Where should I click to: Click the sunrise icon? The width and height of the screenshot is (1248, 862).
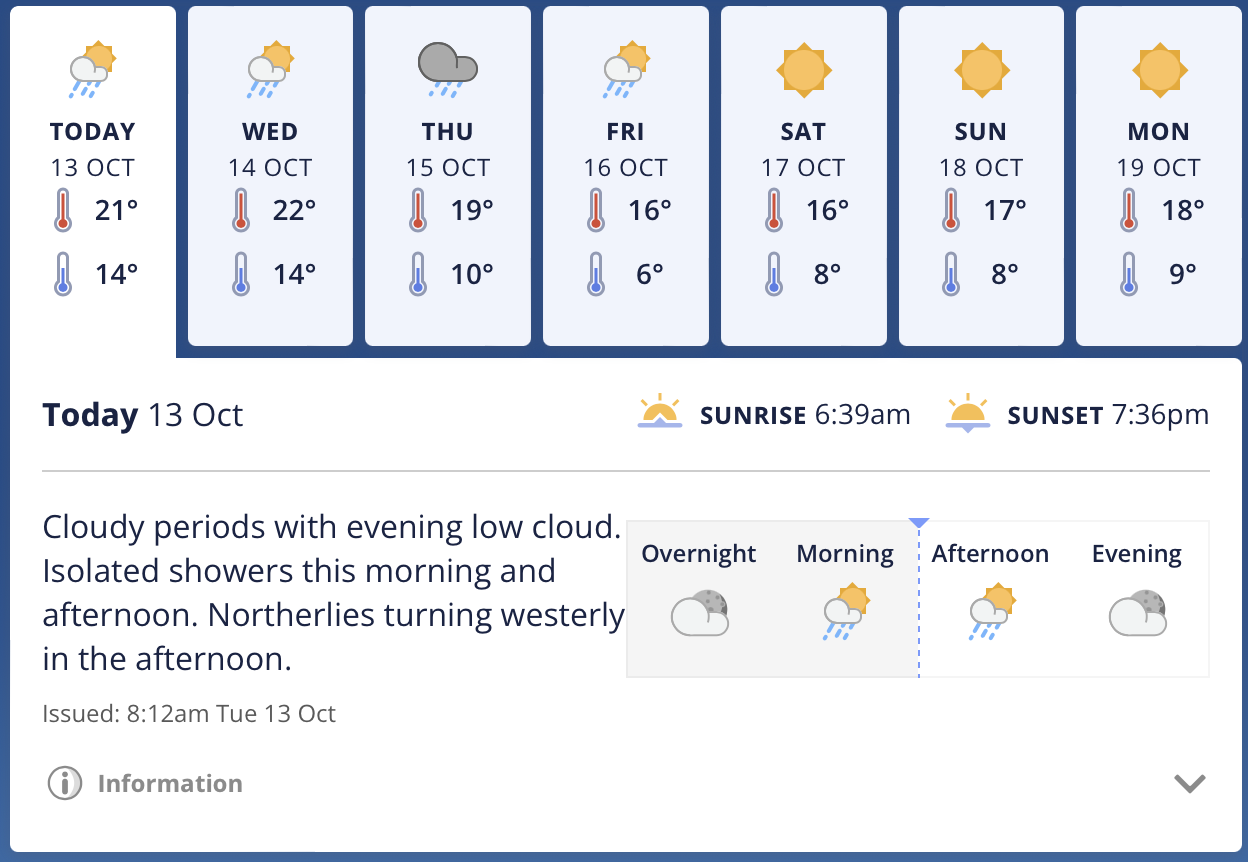tap(660, 414)
